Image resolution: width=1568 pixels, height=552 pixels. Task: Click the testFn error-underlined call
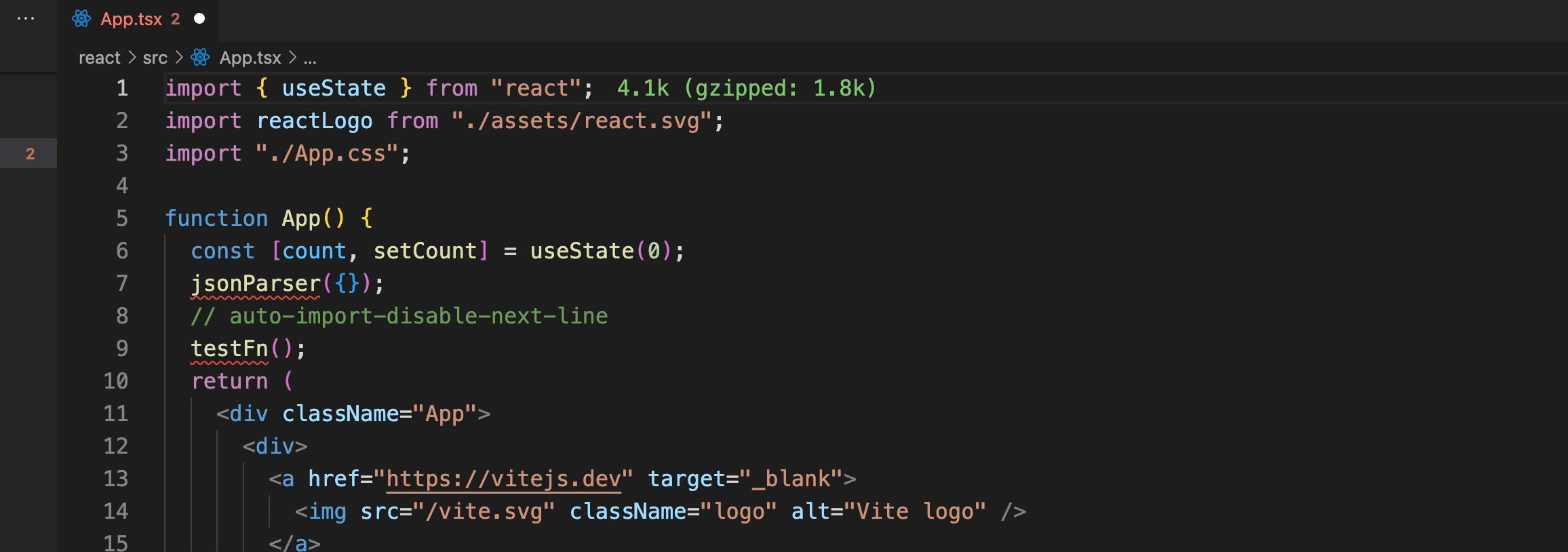pyautogui.click(x=229, y=349)
